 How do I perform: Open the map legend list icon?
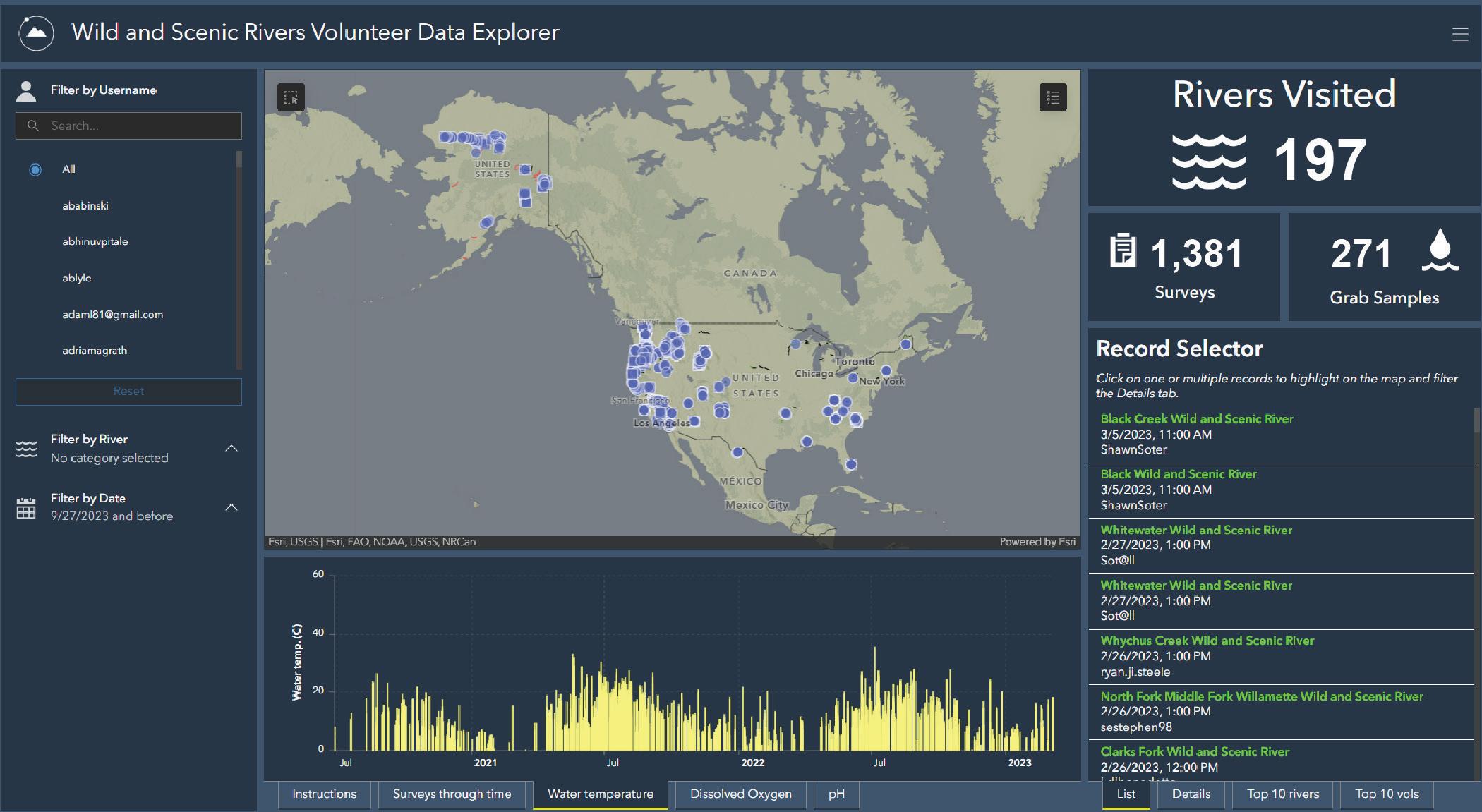1053,97
